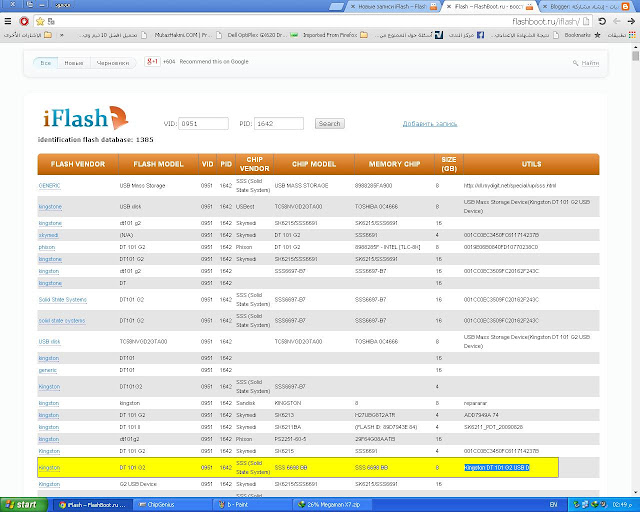Switch to the Blogger browser tab

point(585,7)
